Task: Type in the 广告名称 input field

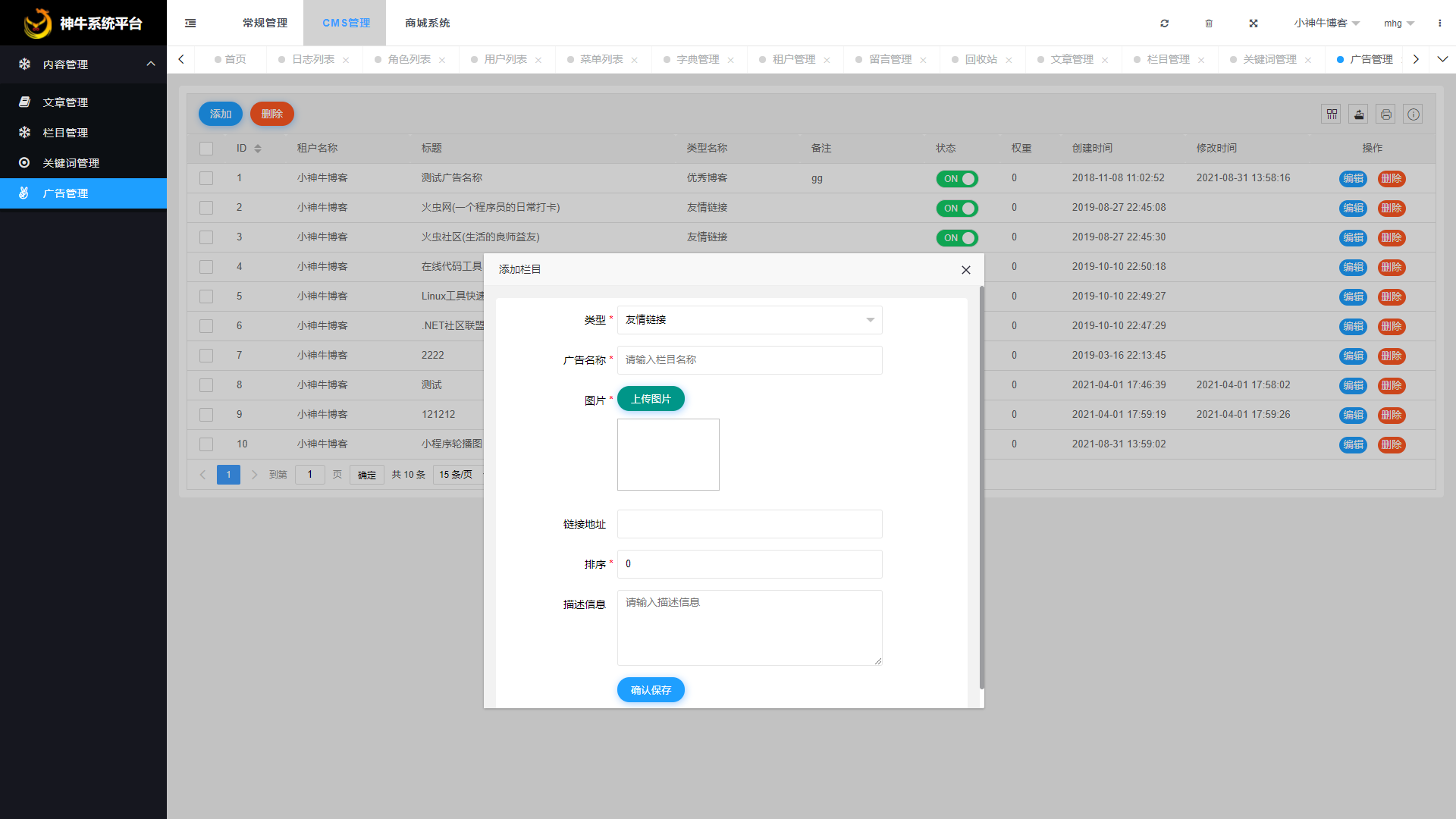Action: point(749,359)
